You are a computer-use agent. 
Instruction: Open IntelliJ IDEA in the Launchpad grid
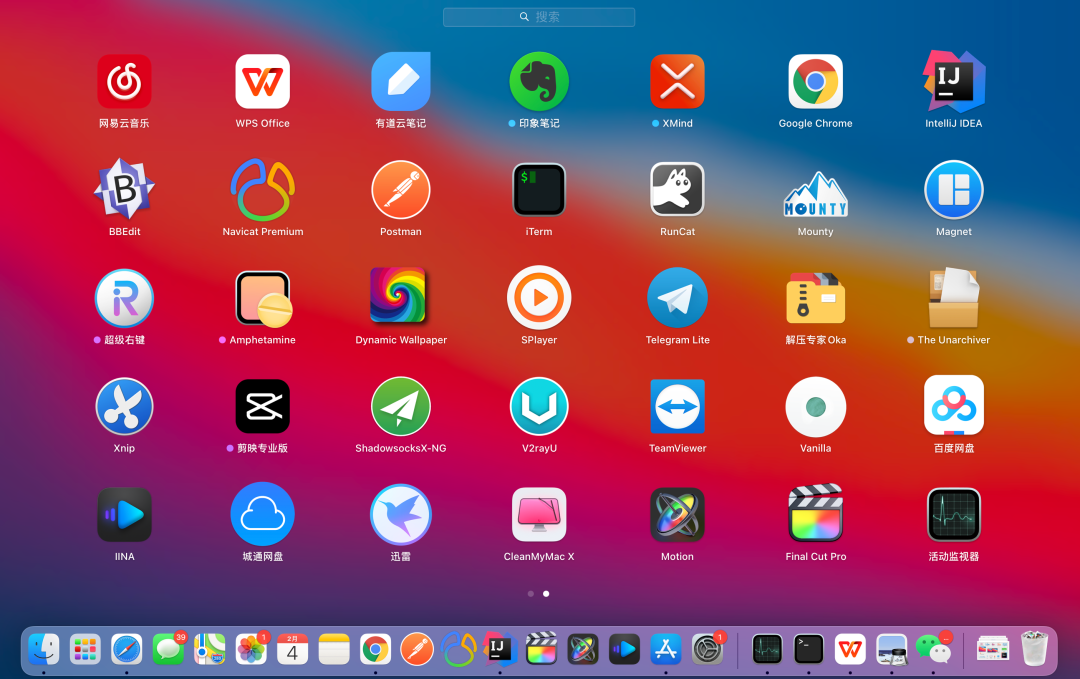tap(954, 82)
